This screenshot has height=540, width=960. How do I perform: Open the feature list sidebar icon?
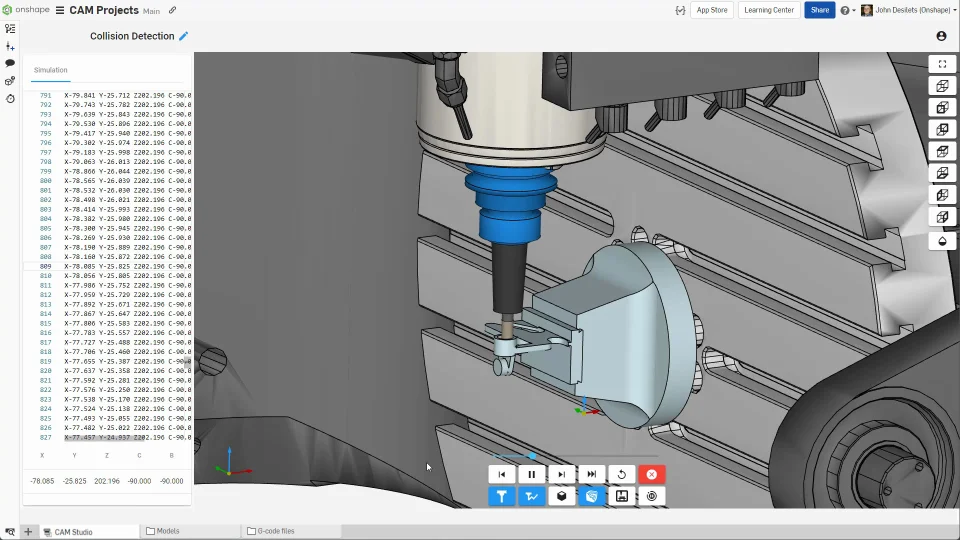(x=10, y=29)
